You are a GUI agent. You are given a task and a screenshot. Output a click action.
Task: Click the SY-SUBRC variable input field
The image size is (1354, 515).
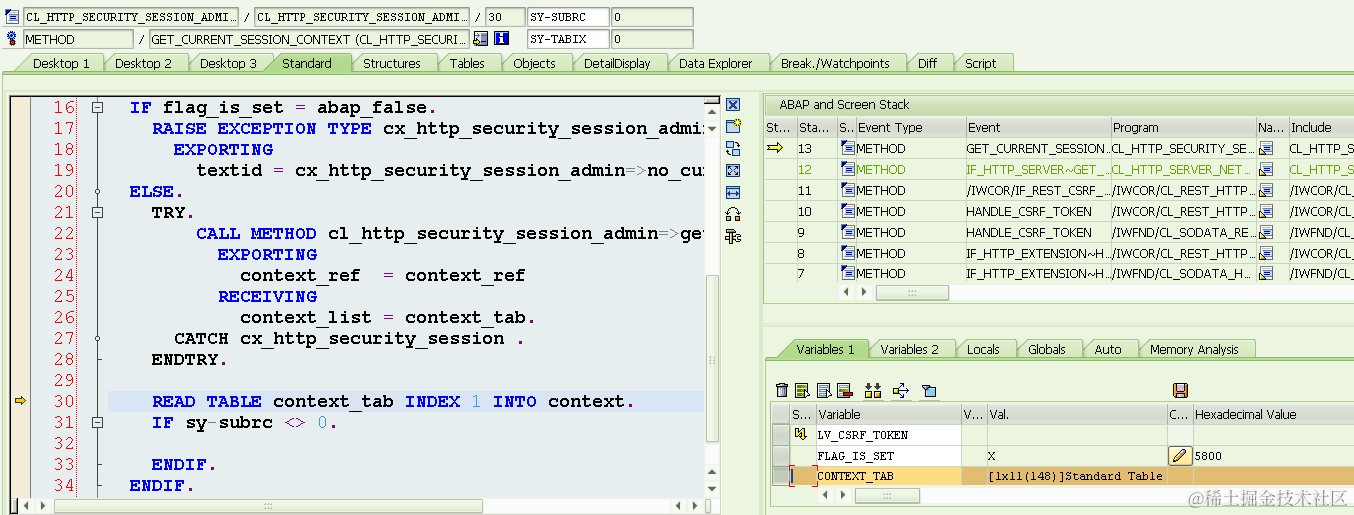[x=568, y=17]
